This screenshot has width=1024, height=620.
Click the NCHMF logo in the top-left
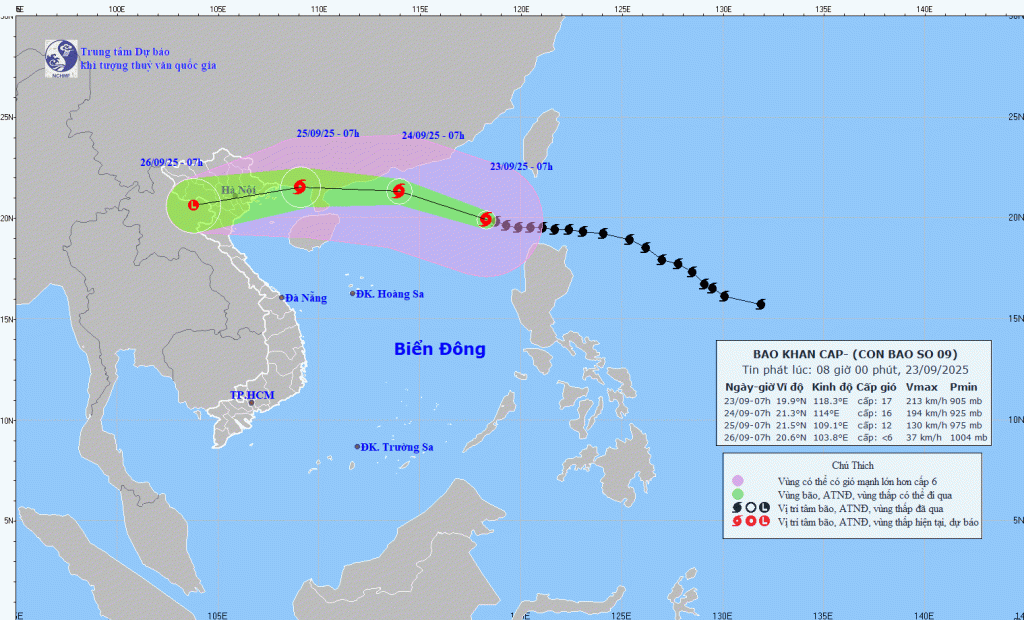pos(62,58)
